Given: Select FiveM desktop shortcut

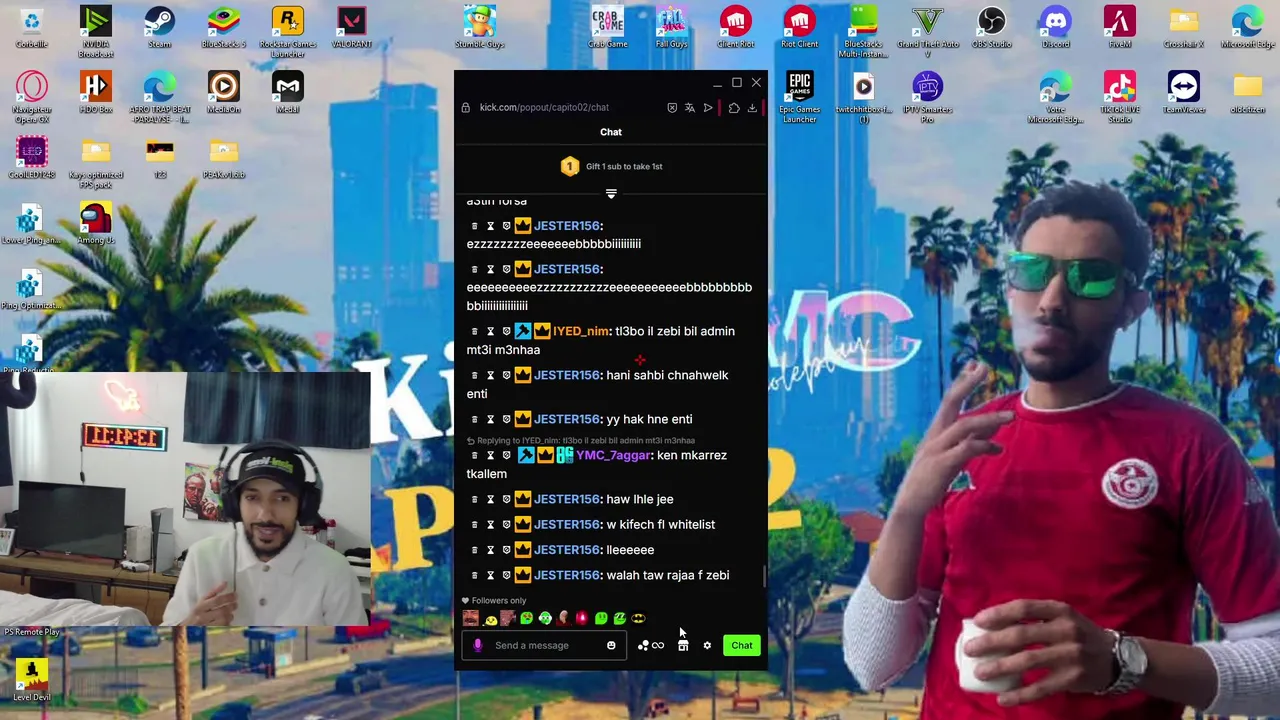Looking at the screenshot, I should [x=1119, y=27].
